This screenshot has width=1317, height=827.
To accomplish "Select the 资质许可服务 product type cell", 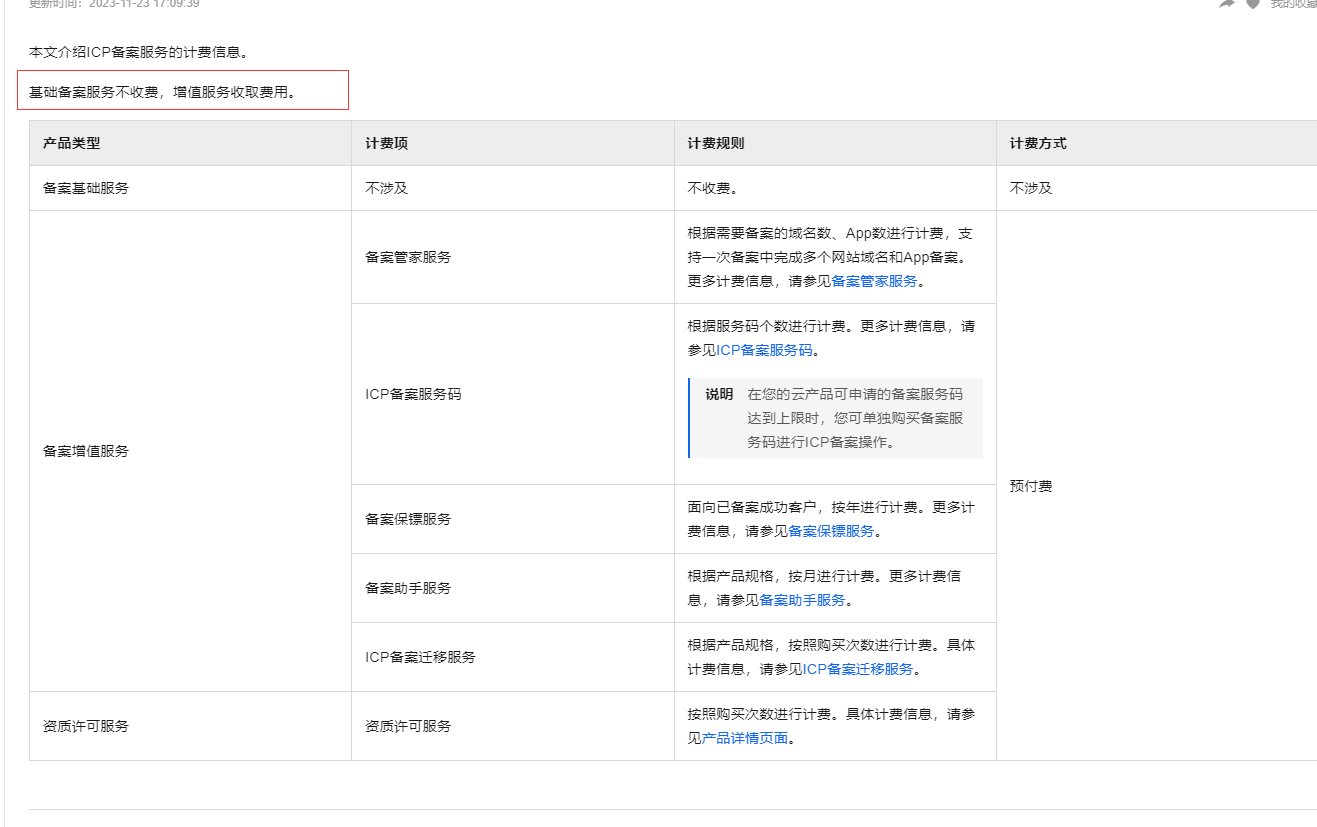I will click(190, 726).
